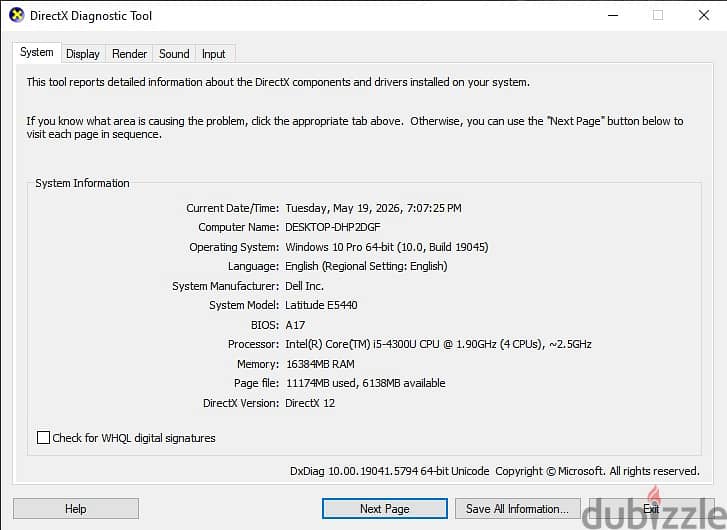Screen dimensions: 727x530
Task: Click the English regional setting language value
Action: [x=366, y=266]
